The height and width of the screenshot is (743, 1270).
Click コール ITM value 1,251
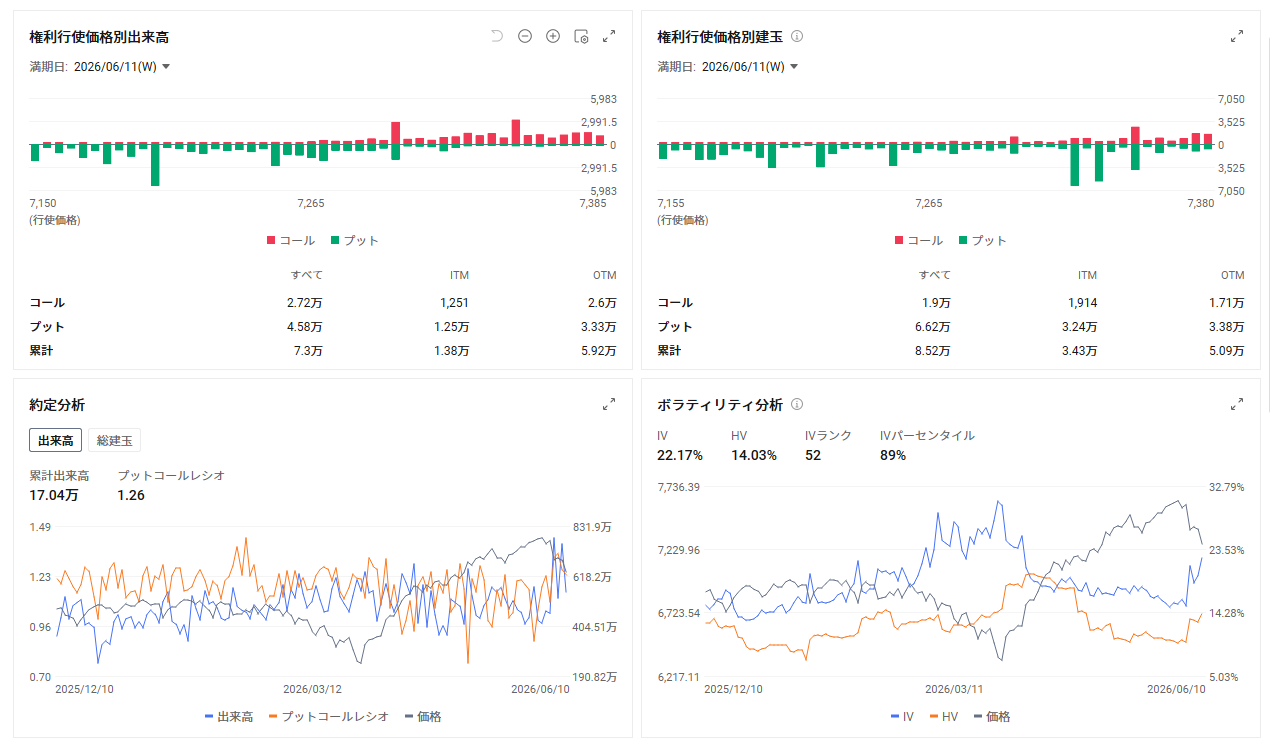click(x=455, y=302)
